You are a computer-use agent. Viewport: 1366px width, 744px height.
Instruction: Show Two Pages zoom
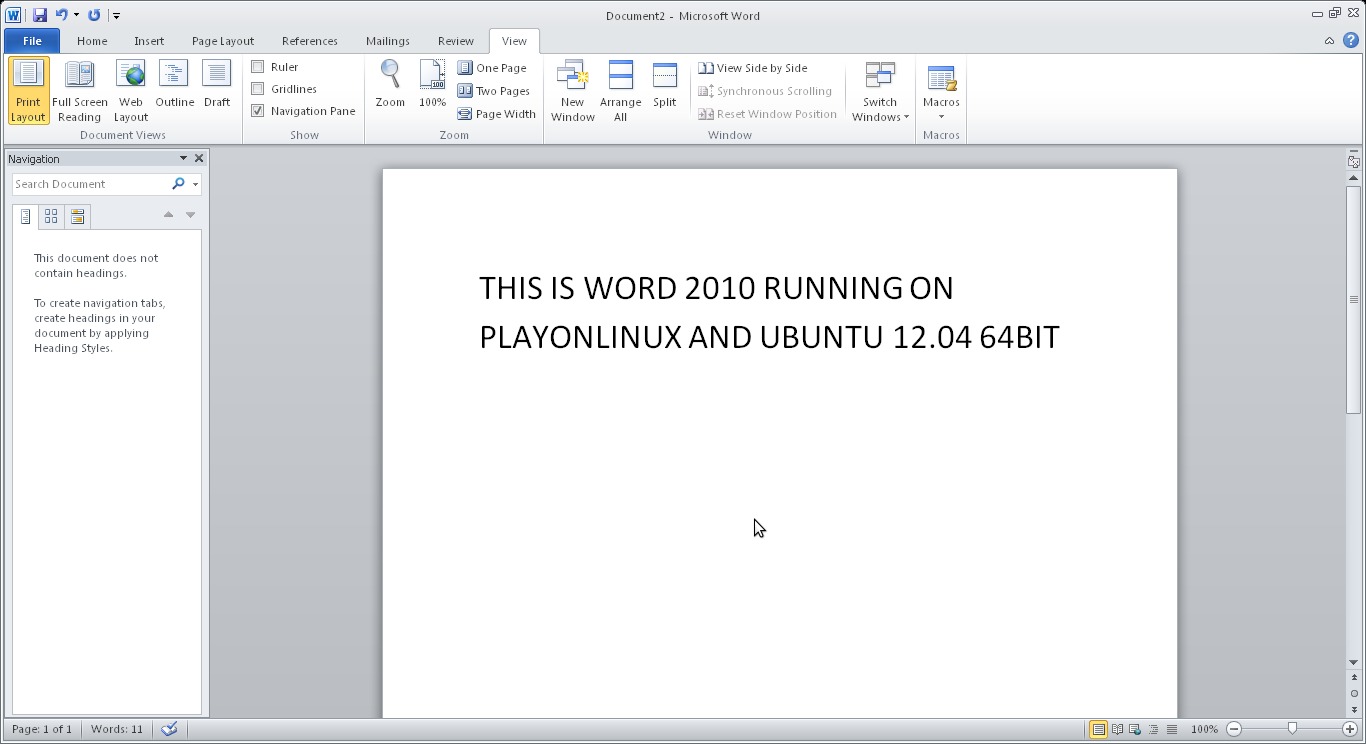click(x=494, y=91)
